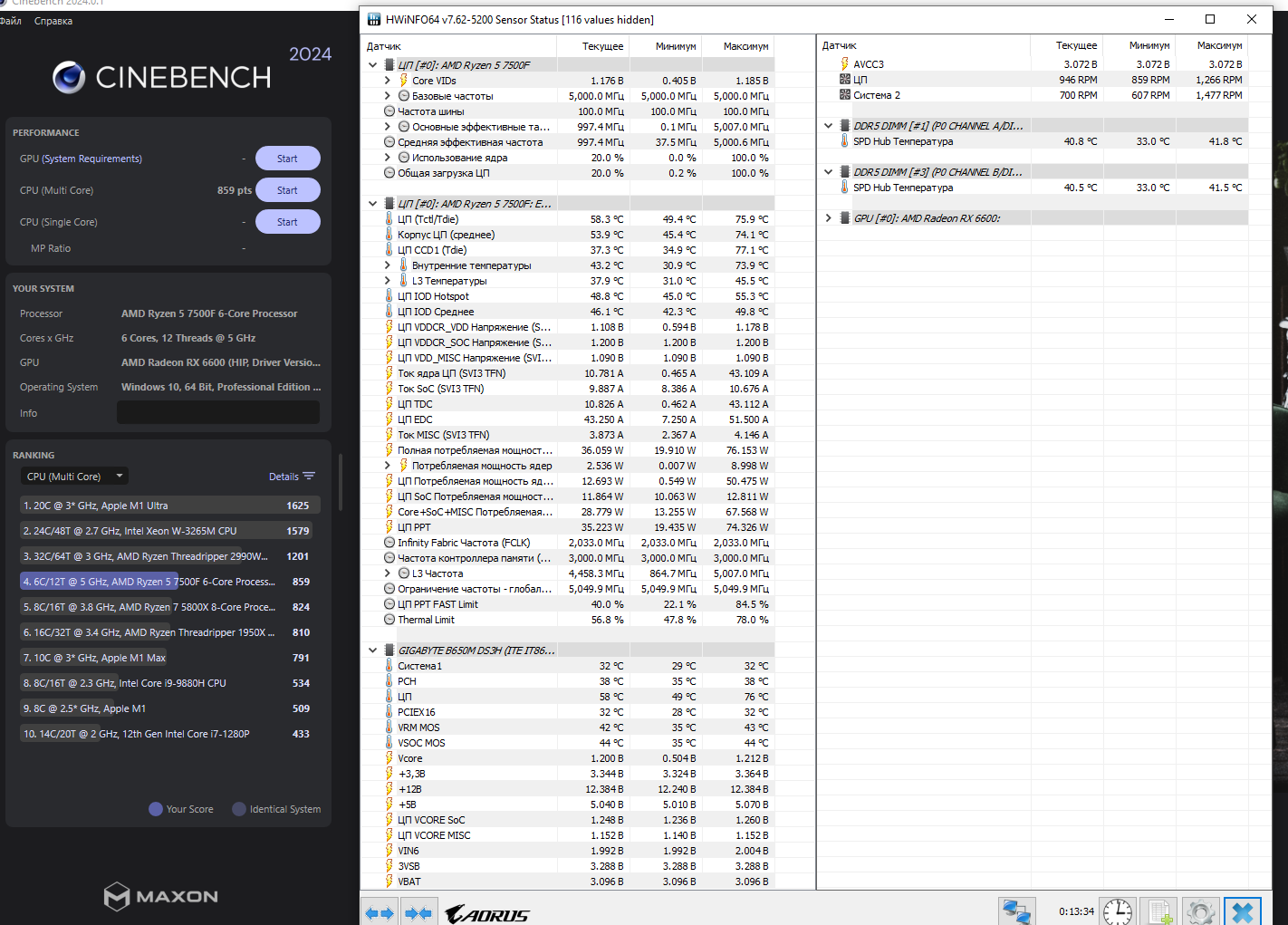The height and width of the screenshot is (925, 1288).
Task: Select the Infinity Fabric Частота (FCLK) row
Action: pos(568,543)
